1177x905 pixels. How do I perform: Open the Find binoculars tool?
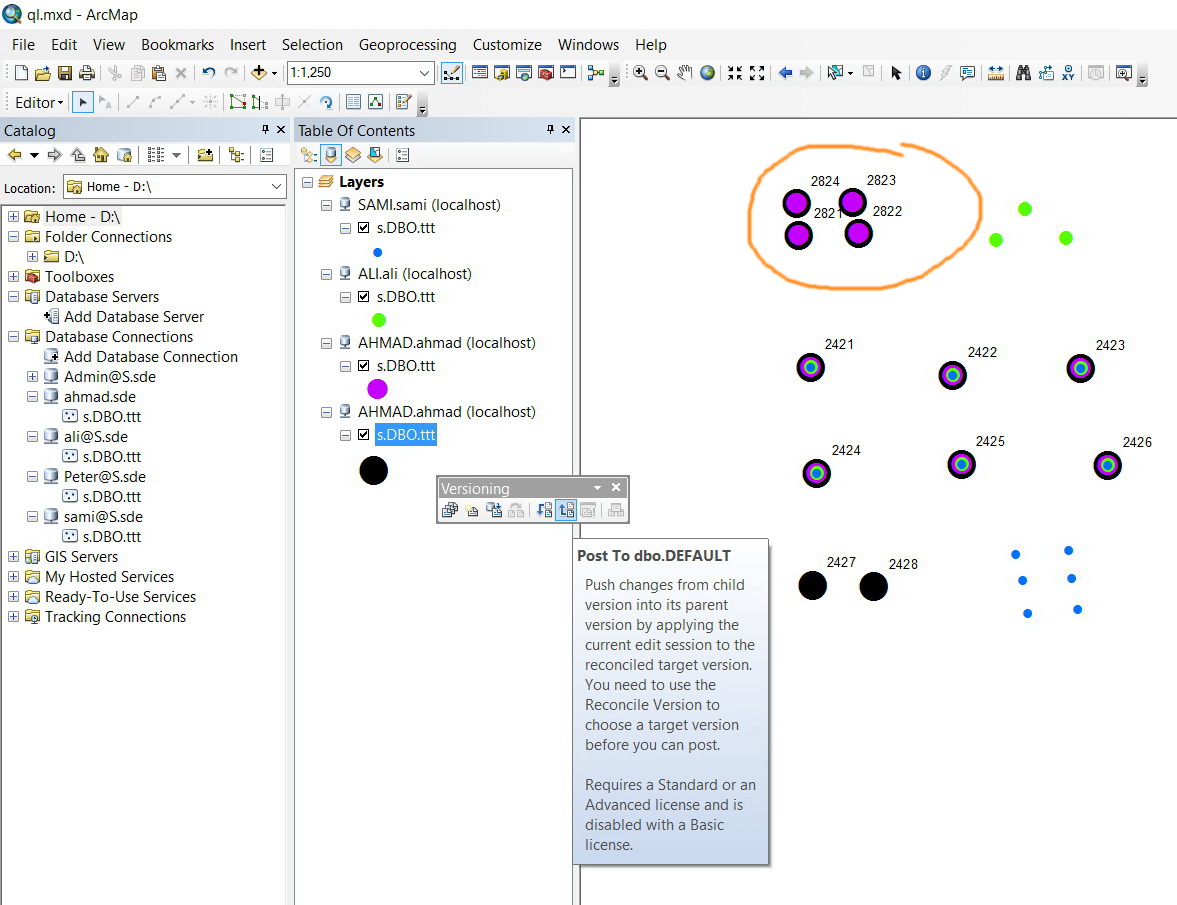click(1023, 73)
